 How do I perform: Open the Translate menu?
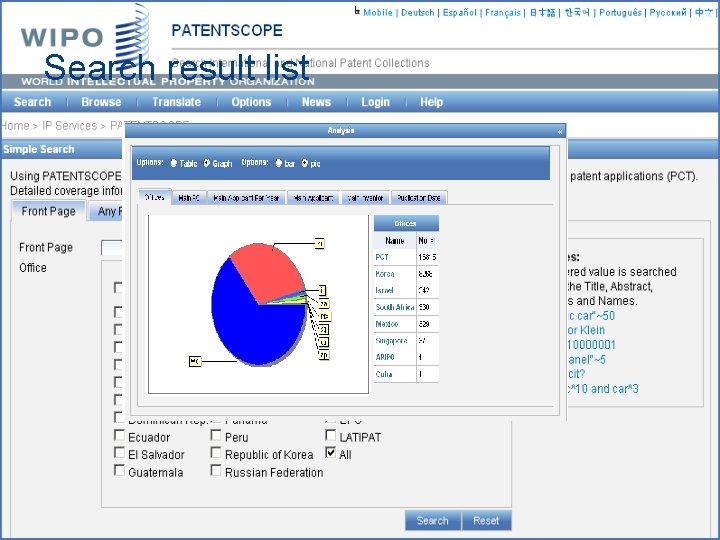pyautogui.click(x=176, y=102)
